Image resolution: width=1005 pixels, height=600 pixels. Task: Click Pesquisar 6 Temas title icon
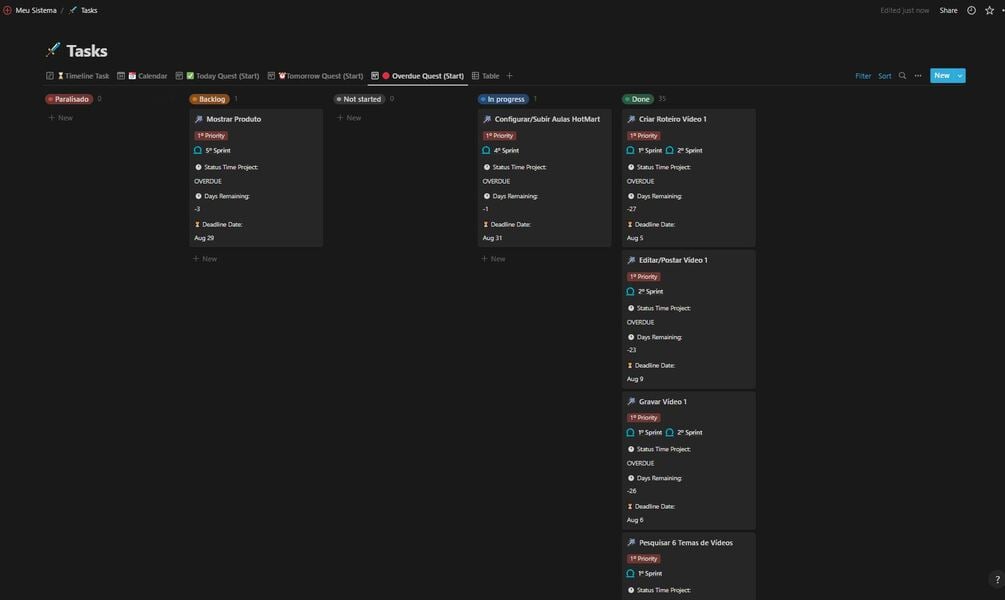[631, 543]
